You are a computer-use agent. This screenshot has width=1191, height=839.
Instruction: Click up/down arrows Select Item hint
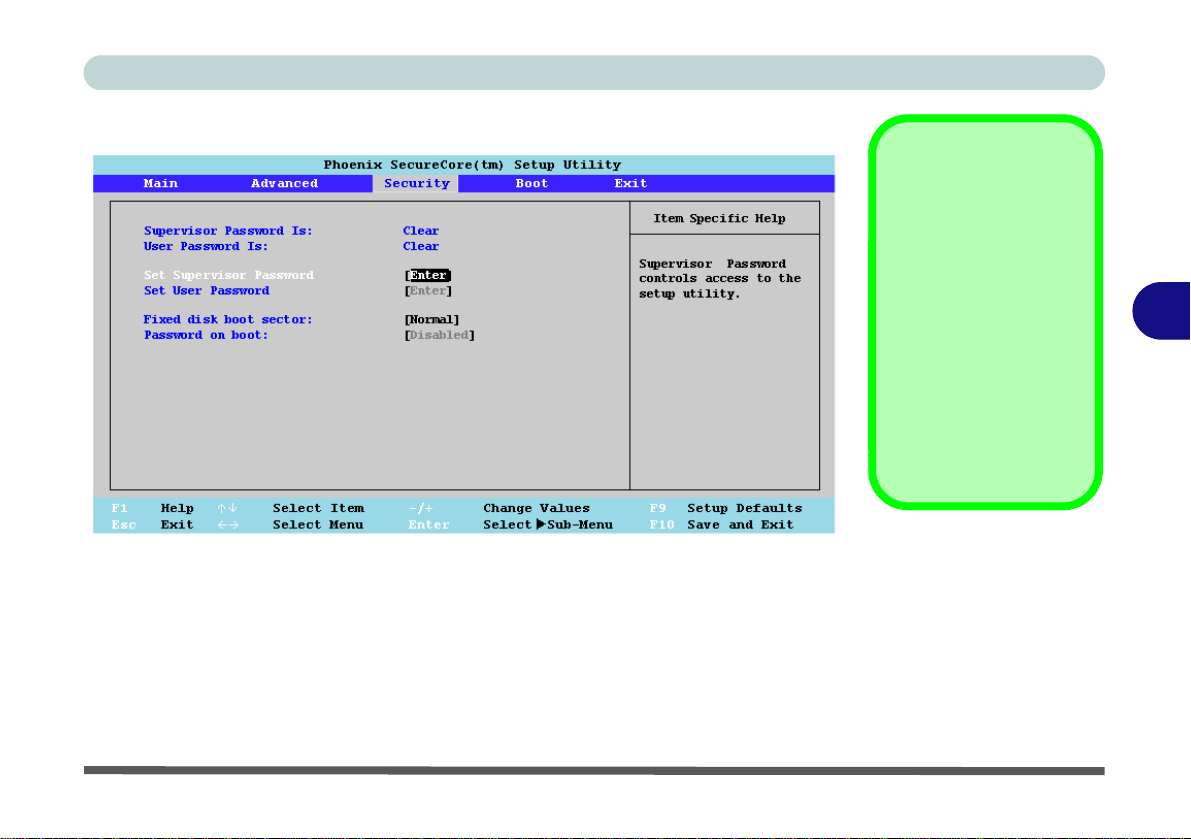[x=290, y=508]
